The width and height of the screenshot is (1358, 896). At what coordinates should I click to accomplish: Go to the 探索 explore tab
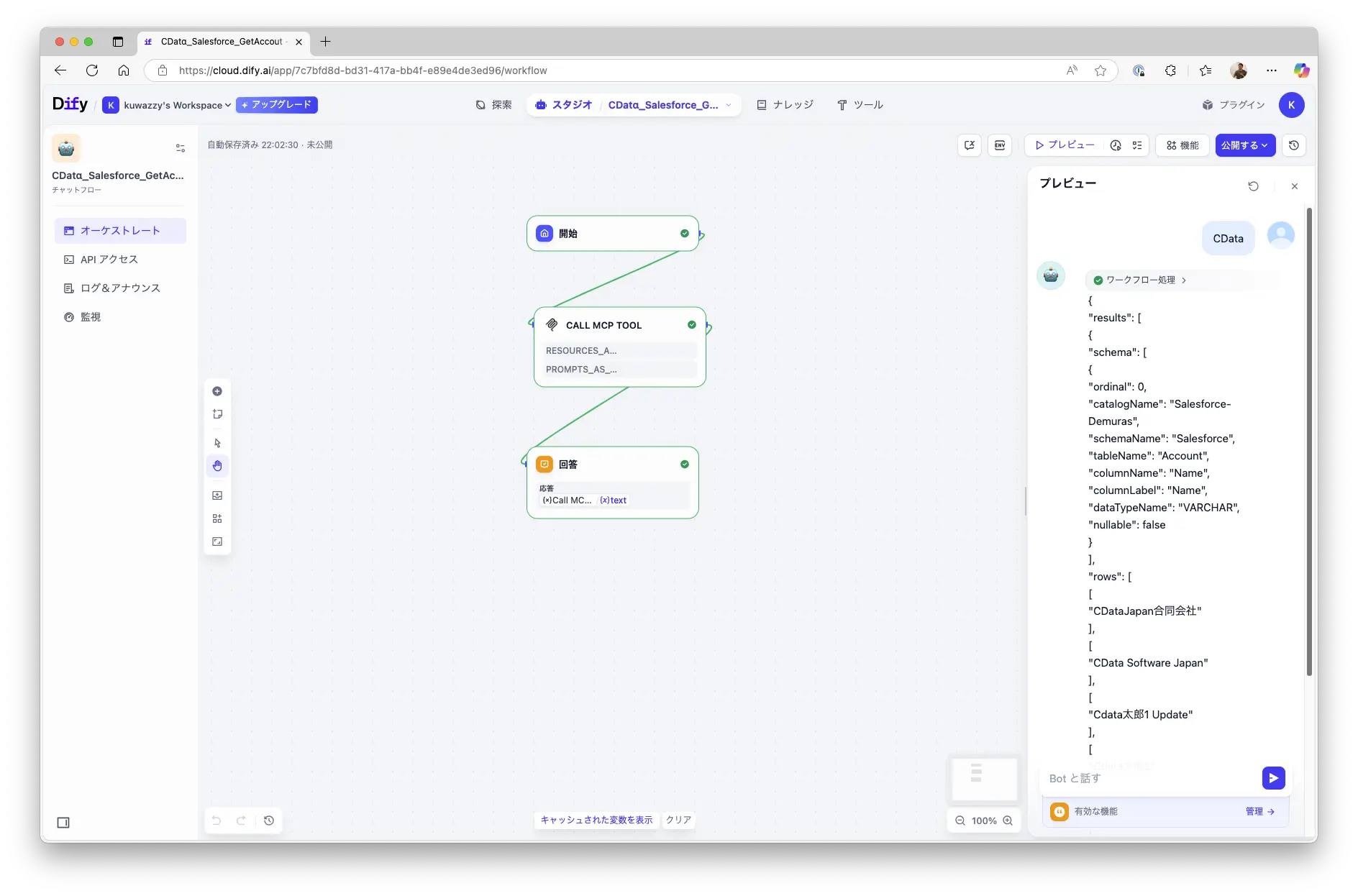[x=494, y=105]
